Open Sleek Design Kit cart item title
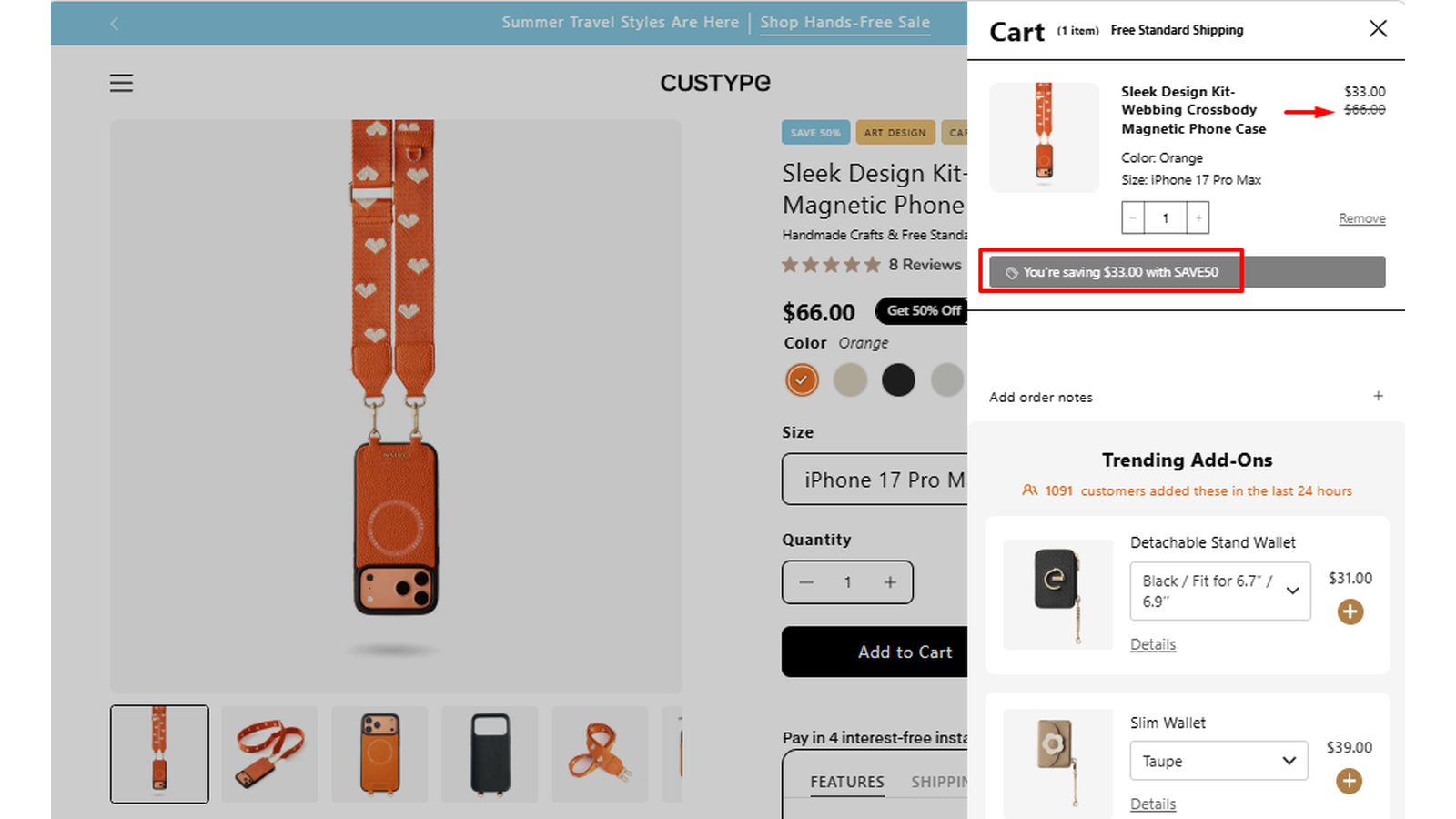Viewport: 1456px width, 819px height. tap(1193, 110)
